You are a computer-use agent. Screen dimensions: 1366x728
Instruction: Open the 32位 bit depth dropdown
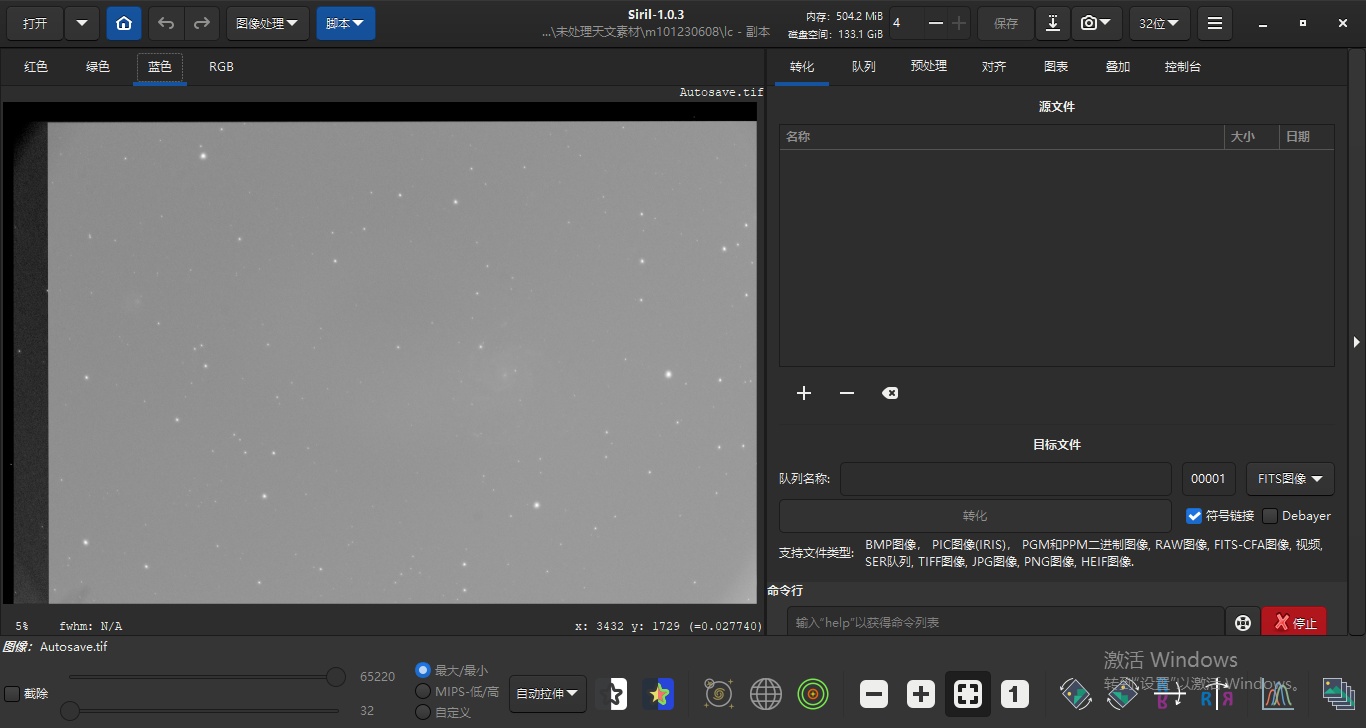pyautogui.click(x=1159, y=23)
